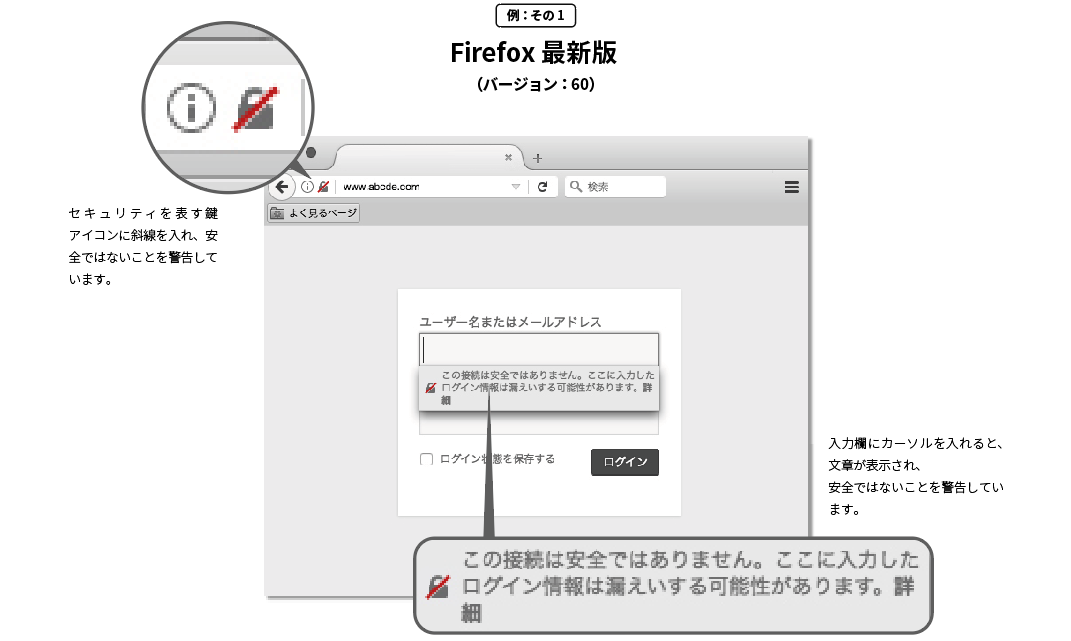The height and width of the screenshot is (641, 1071).
Task: Open the hamburger menu icon
Action: 792,187
